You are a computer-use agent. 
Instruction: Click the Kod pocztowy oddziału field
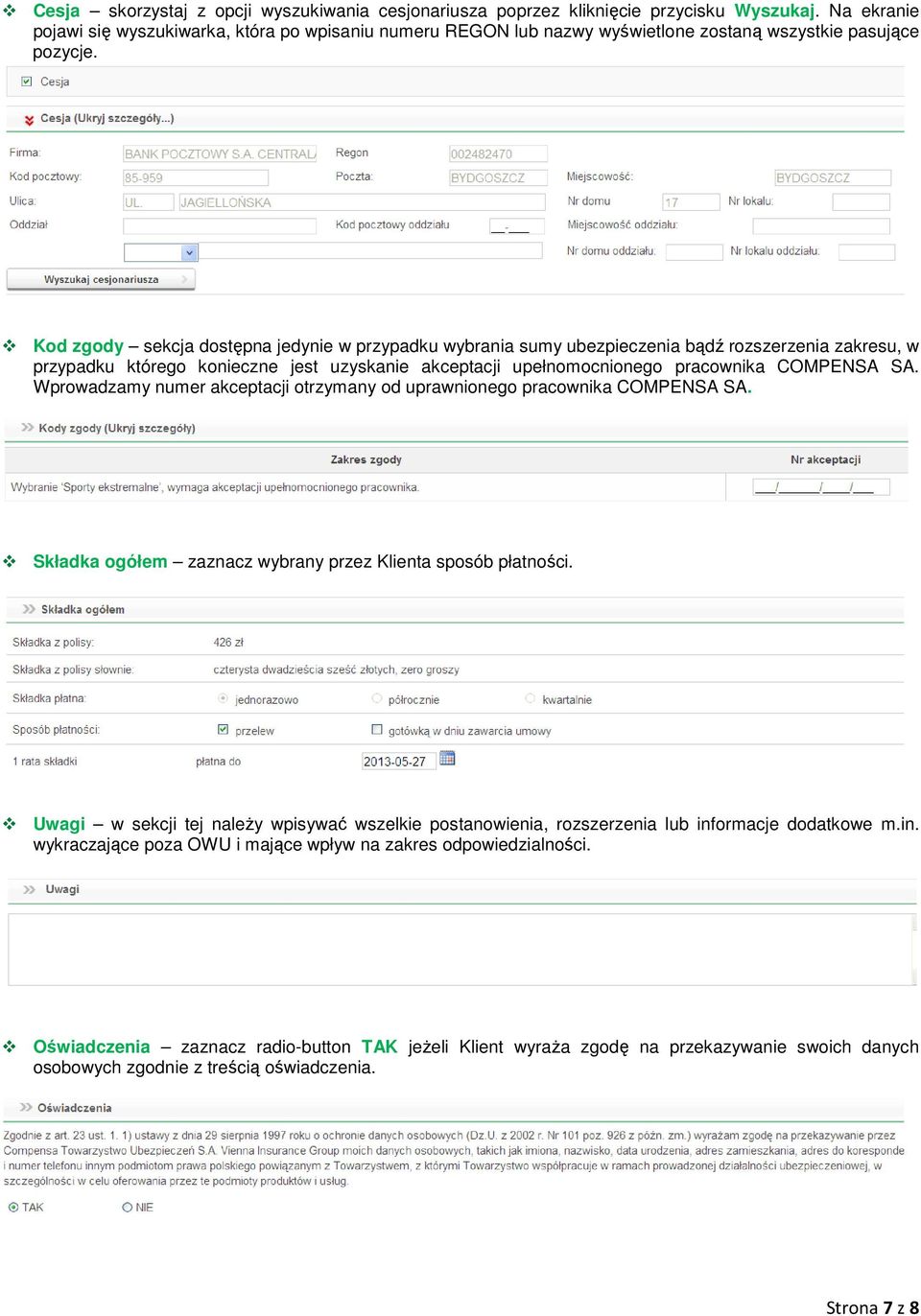(x=516, y=226)
